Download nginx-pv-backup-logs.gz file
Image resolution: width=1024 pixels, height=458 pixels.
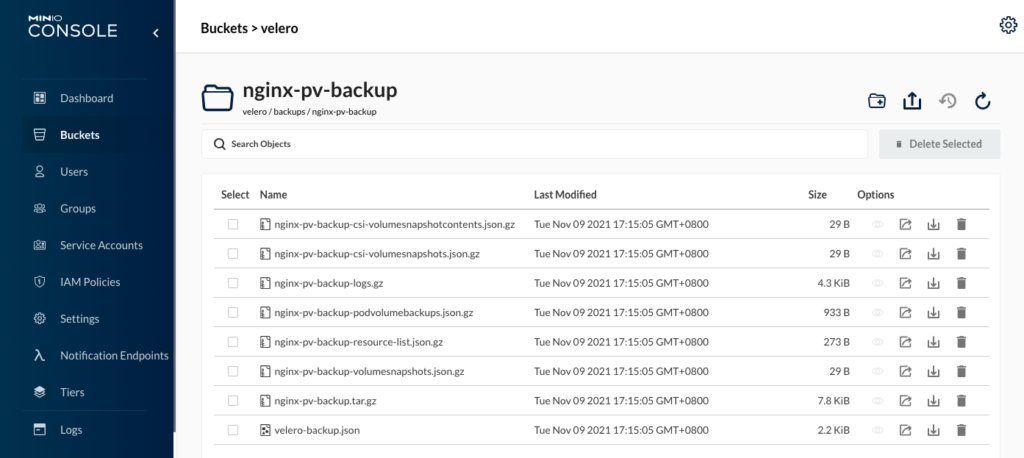(x=933, y=283)
